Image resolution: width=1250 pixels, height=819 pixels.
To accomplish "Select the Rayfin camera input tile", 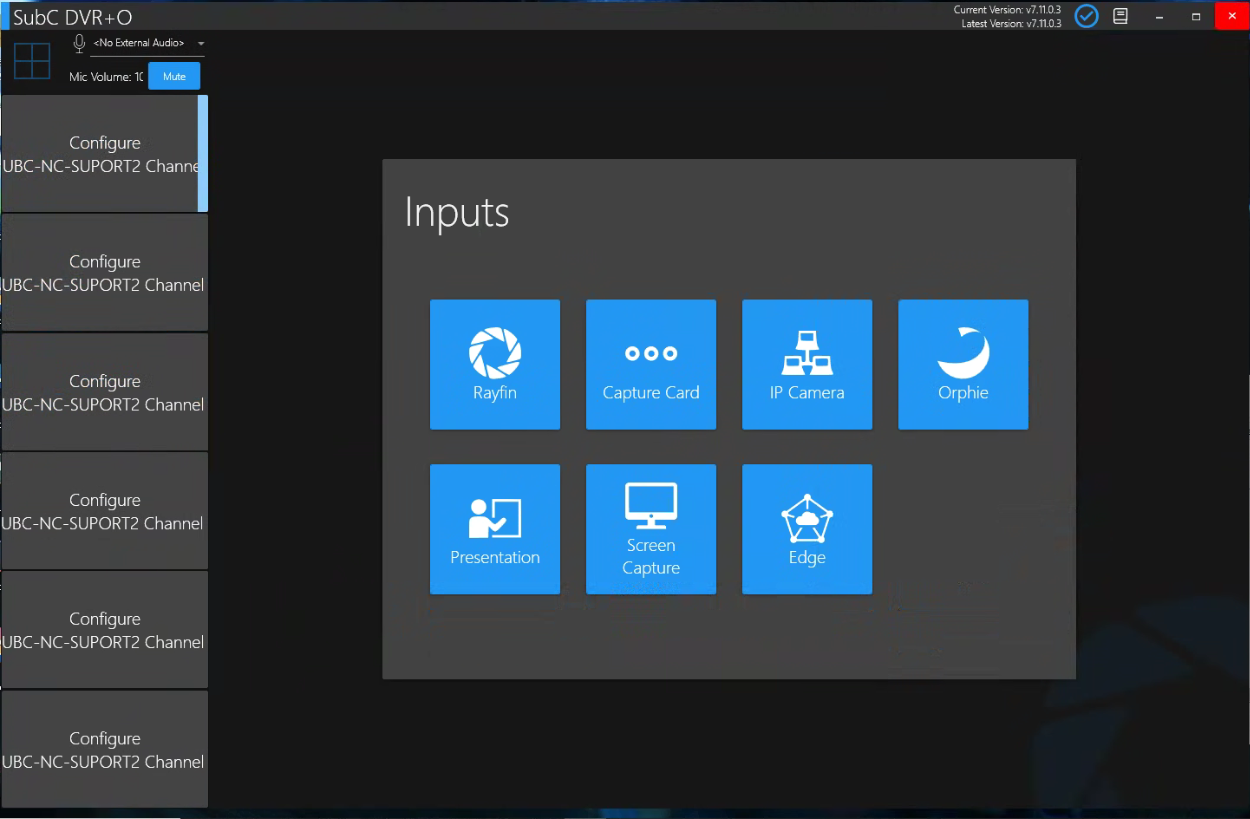I will tap(495, 365).
